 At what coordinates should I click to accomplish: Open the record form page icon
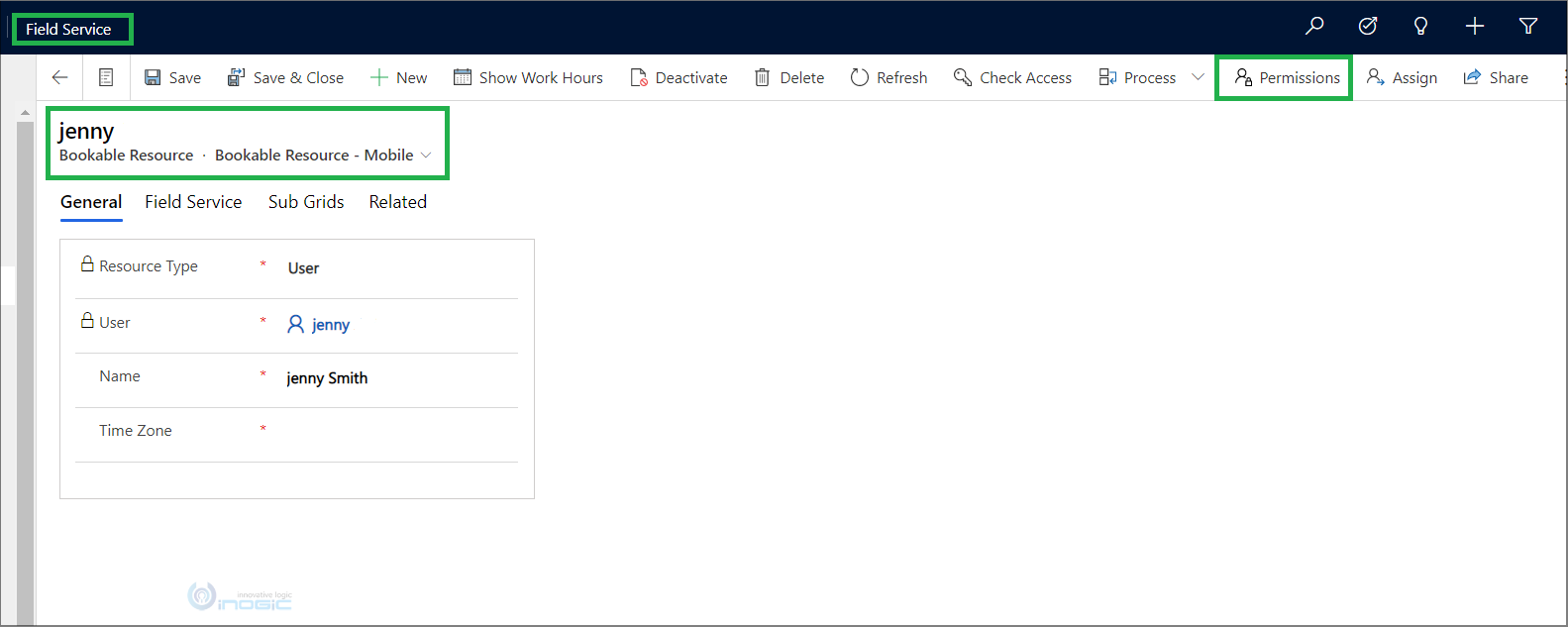click(x=106, y=77)
